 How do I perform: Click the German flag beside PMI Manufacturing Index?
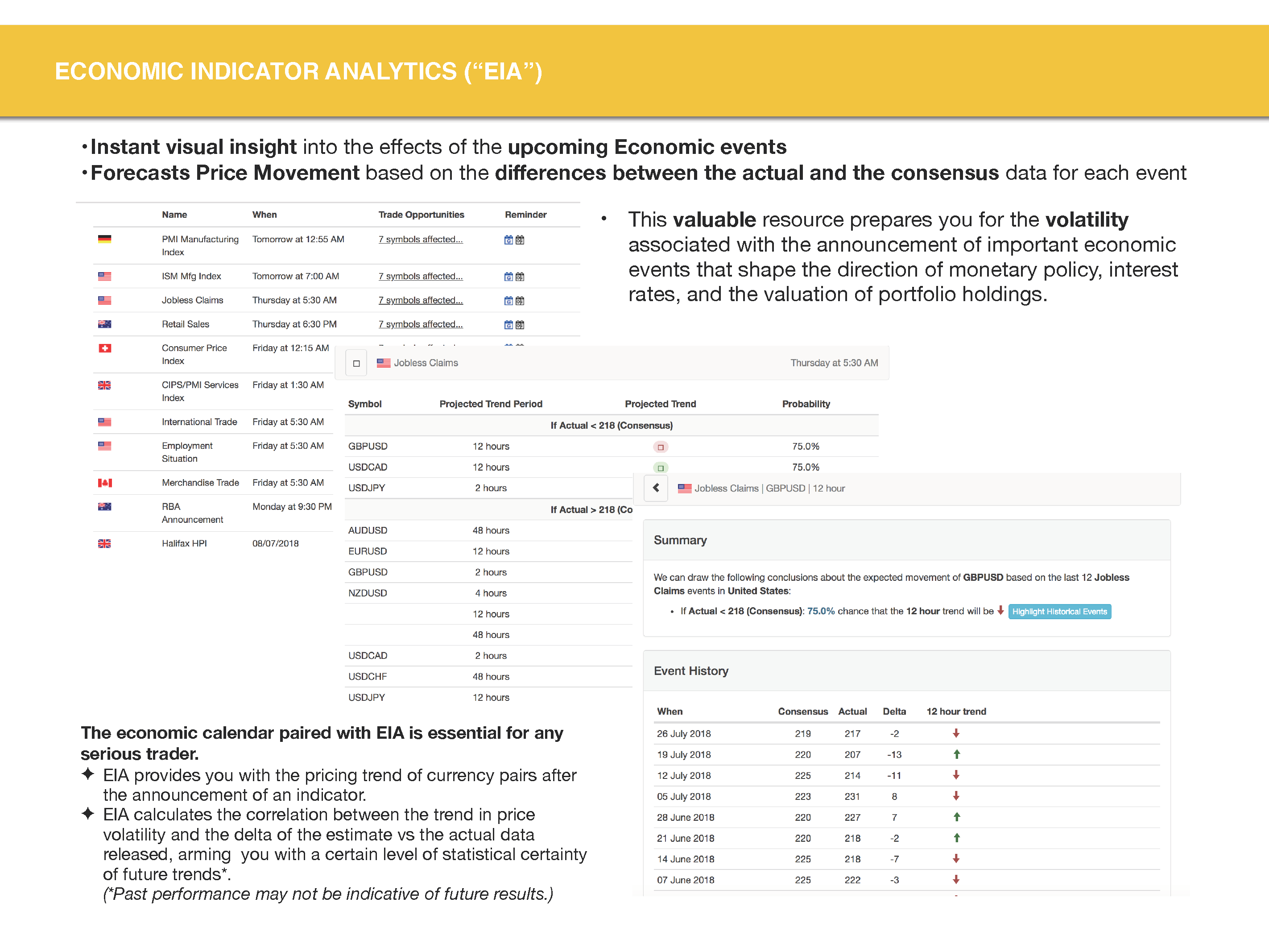104,239
